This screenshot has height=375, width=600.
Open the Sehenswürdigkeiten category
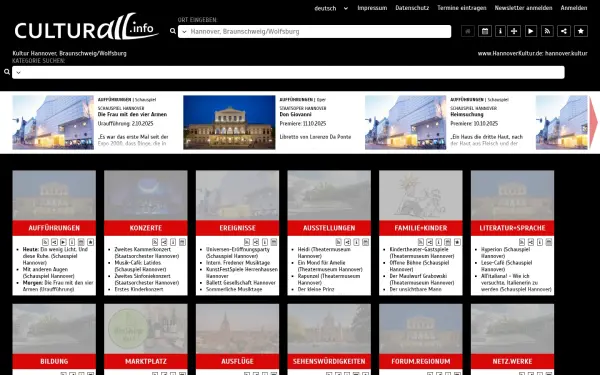pos(329,361)
